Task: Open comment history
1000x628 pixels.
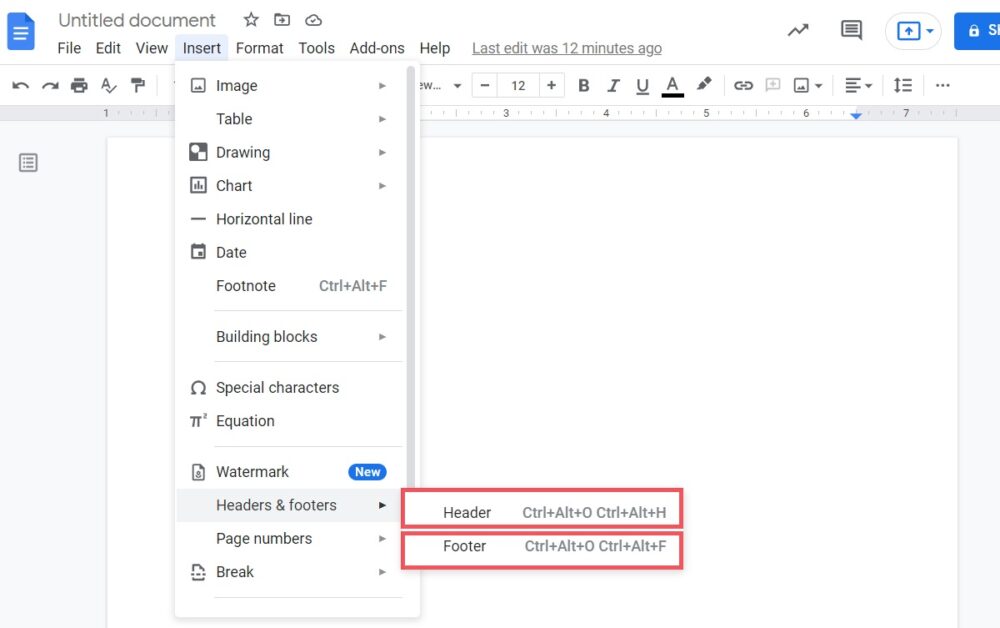Action: [851, 30]
